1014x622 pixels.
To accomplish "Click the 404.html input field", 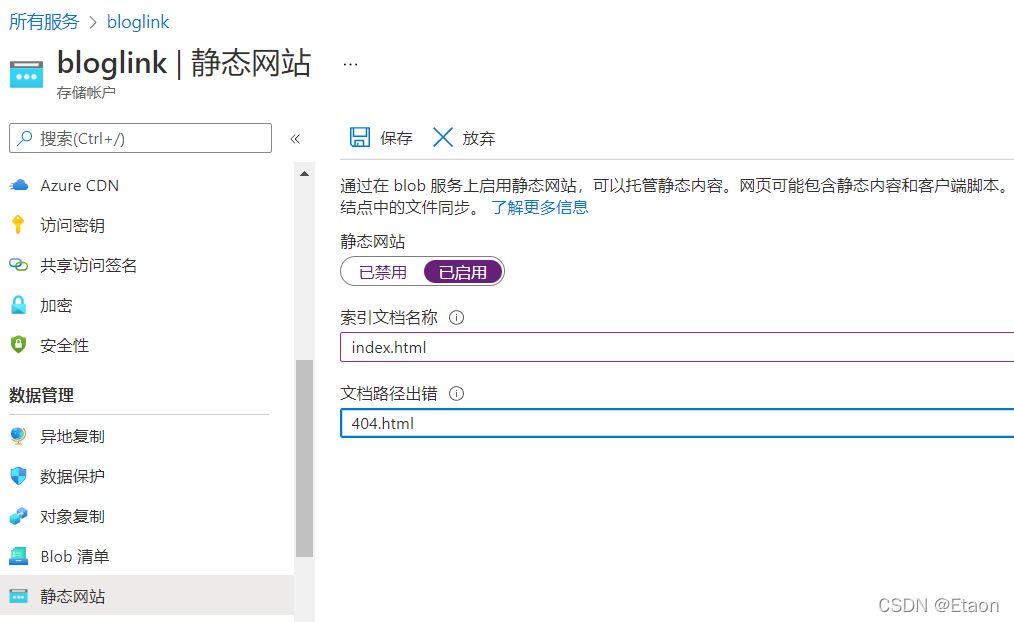I will click(676, 424).
